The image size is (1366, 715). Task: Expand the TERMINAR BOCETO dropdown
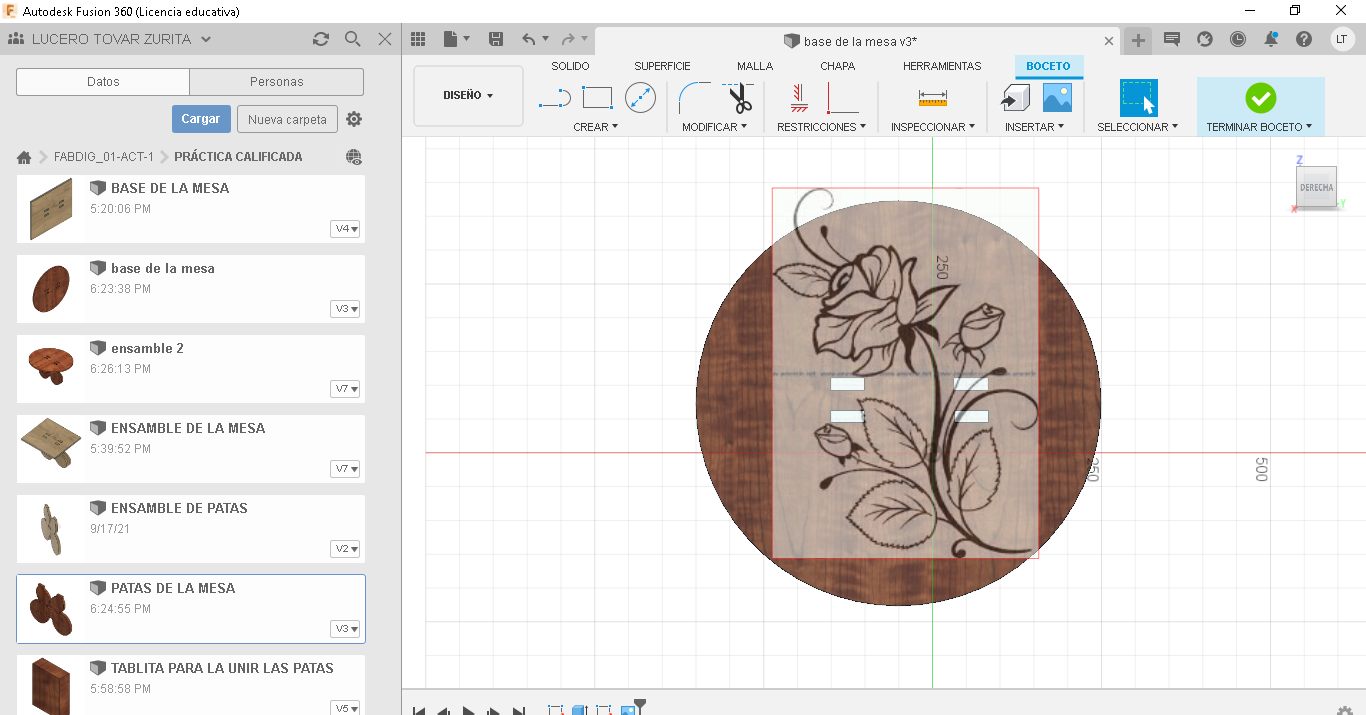point(1259,127)
